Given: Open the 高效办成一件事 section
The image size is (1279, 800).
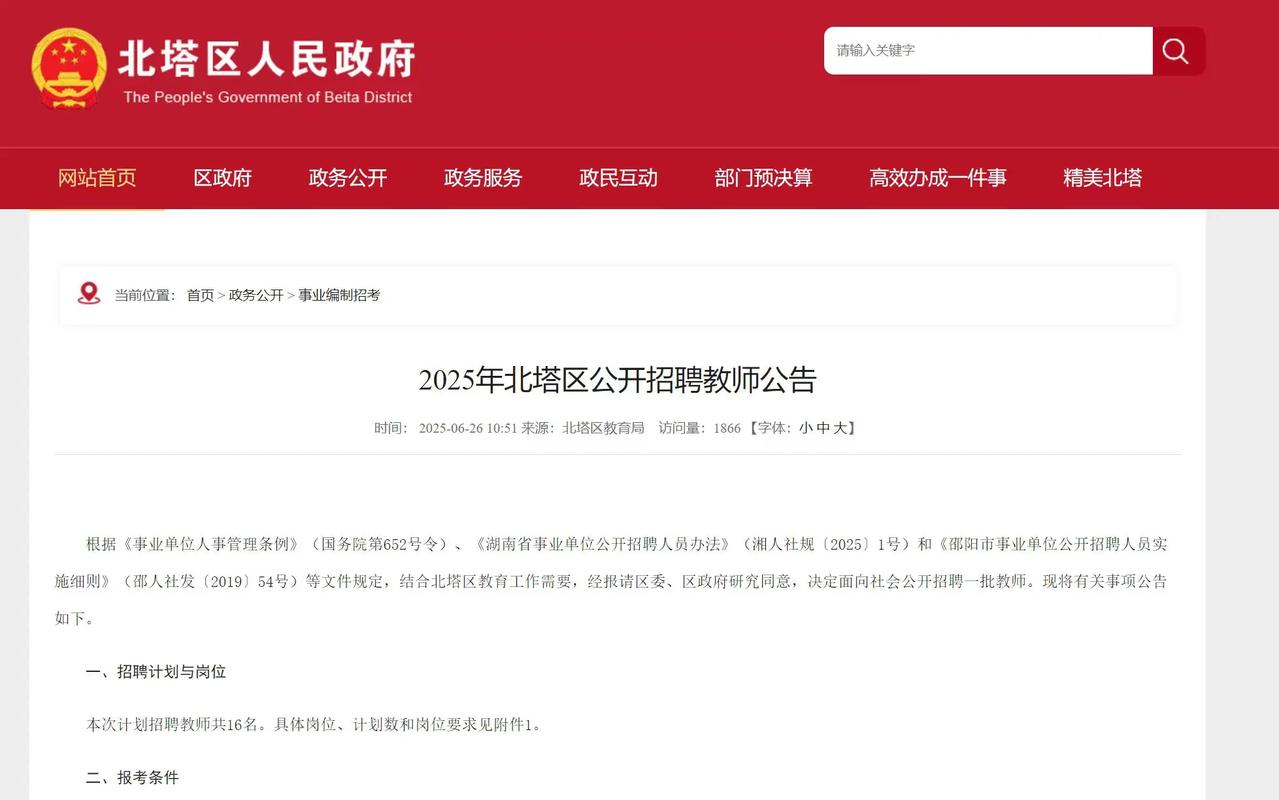Looking at the screenshot, I should pos(937,178).
